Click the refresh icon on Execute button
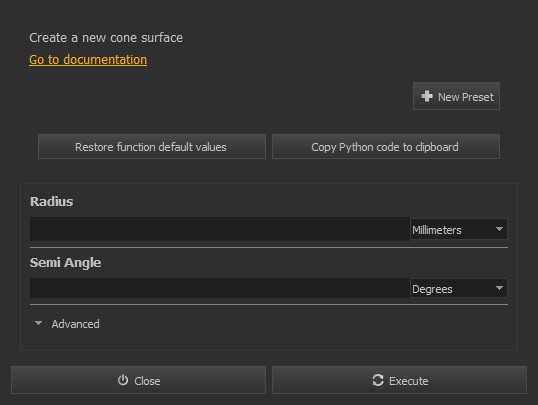 (x=378, y=380)
